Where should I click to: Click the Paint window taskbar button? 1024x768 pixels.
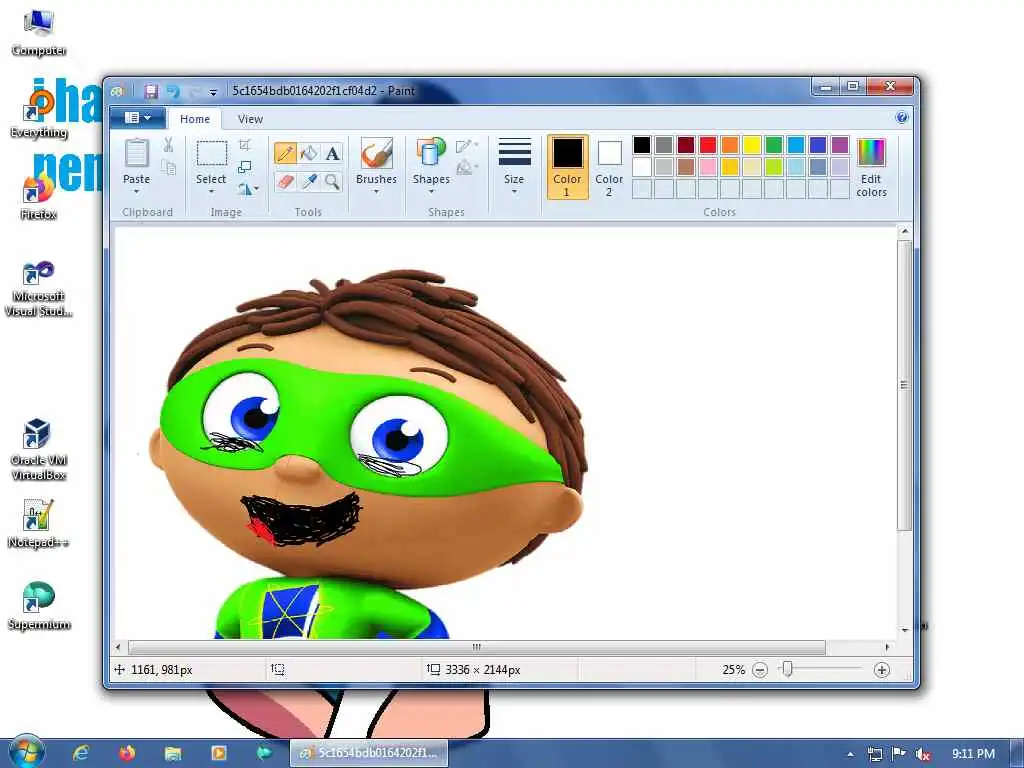pyautogui.click(x=369, y=753)
